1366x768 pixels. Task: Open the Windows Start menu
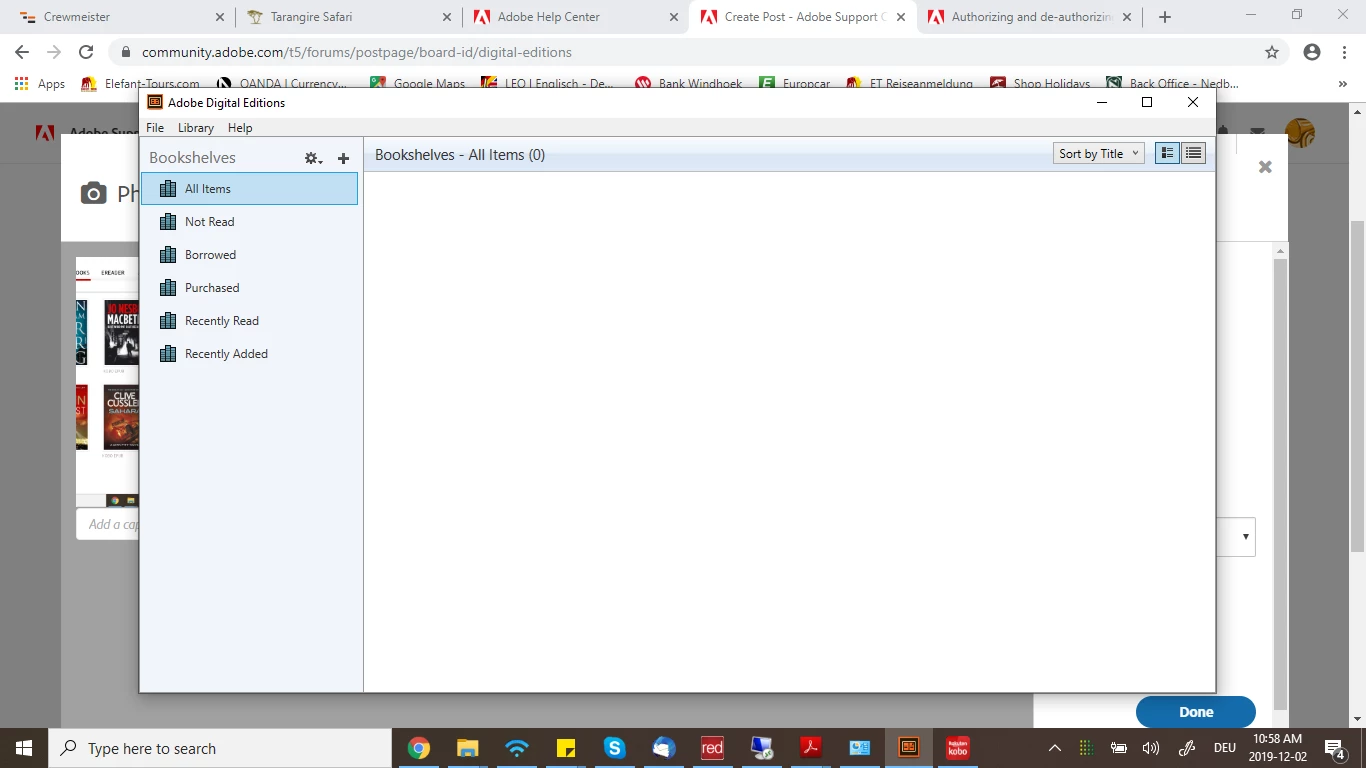pos(24,748)
